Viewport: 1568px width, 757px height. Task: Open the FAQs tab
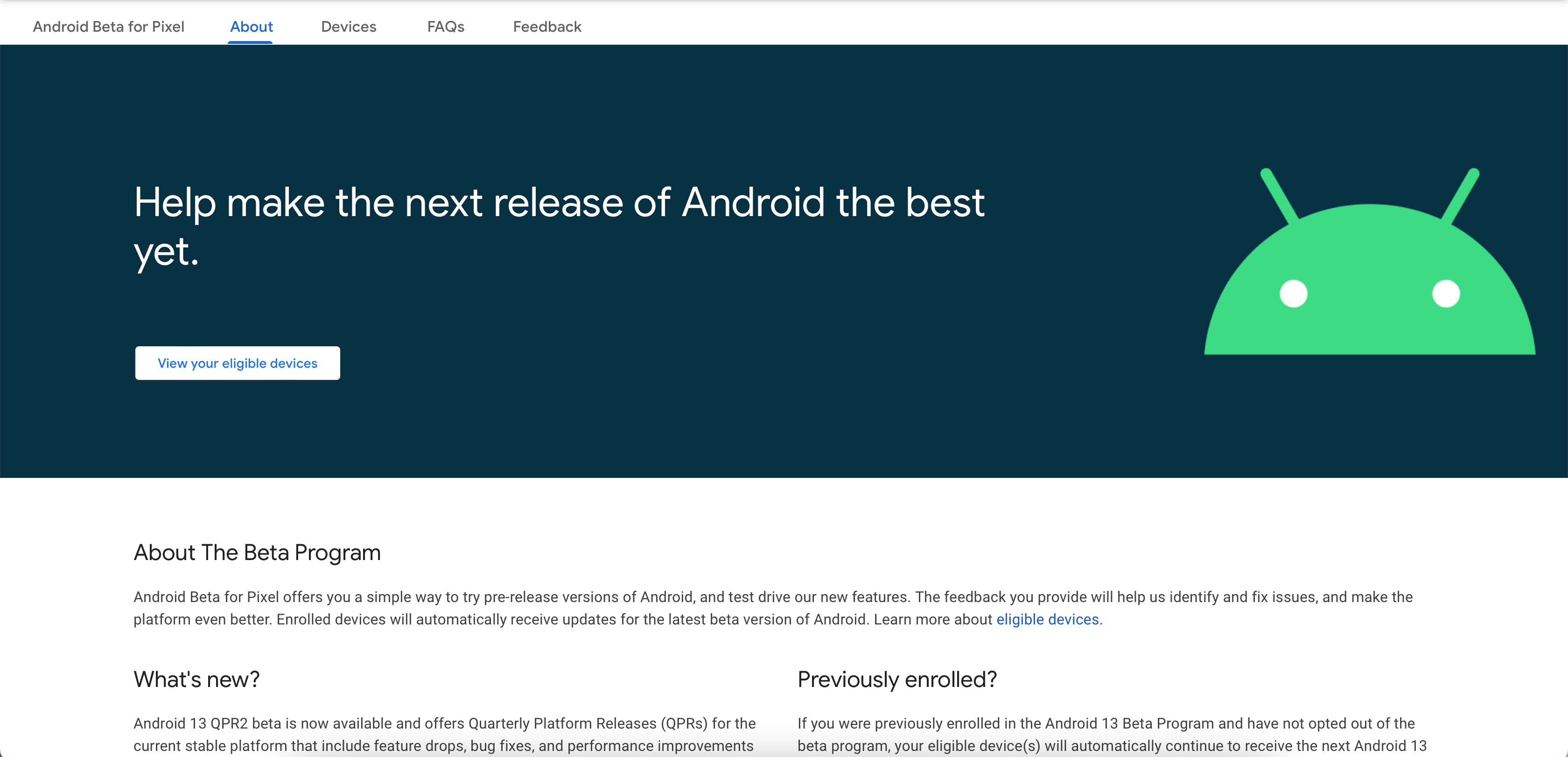[445, 27]
